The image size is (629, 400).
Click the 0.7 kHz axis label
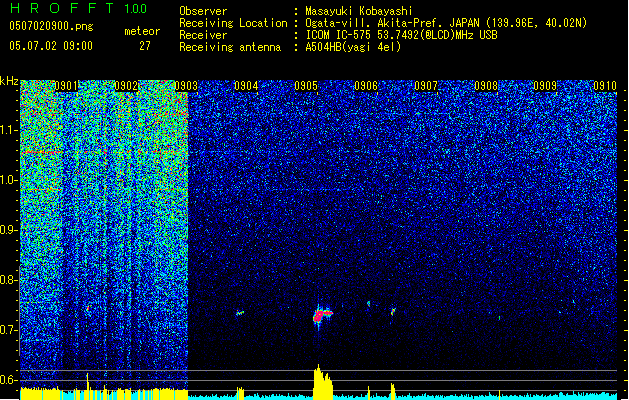(9, 330)
